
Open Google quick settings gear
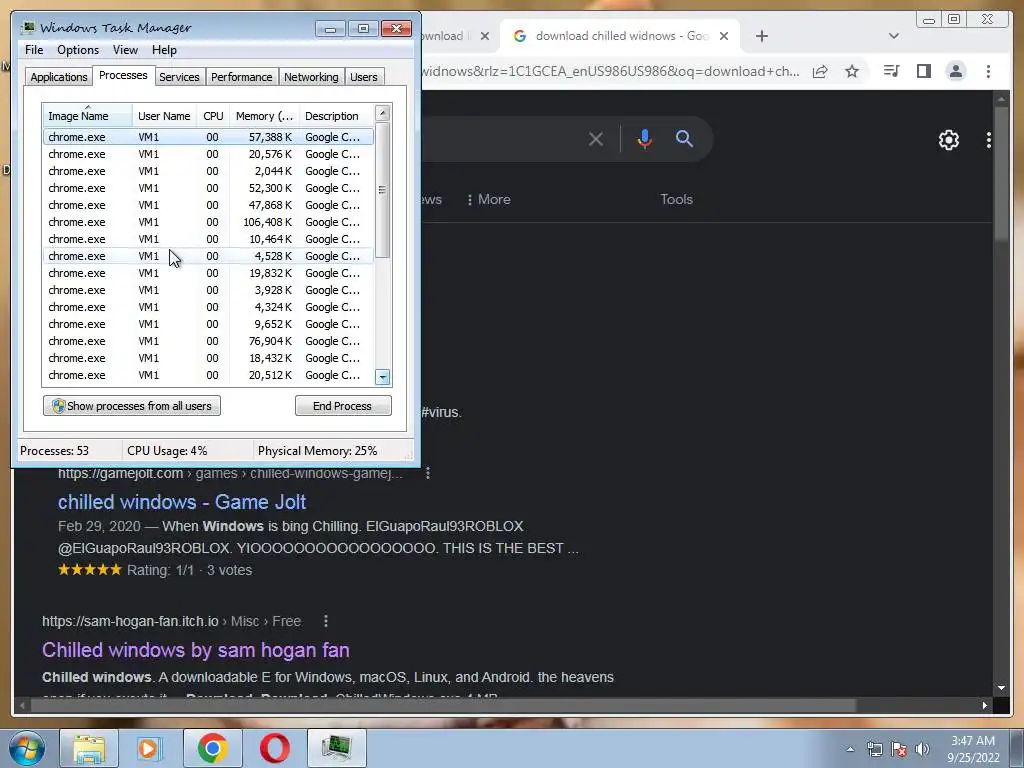coord(948,140)
